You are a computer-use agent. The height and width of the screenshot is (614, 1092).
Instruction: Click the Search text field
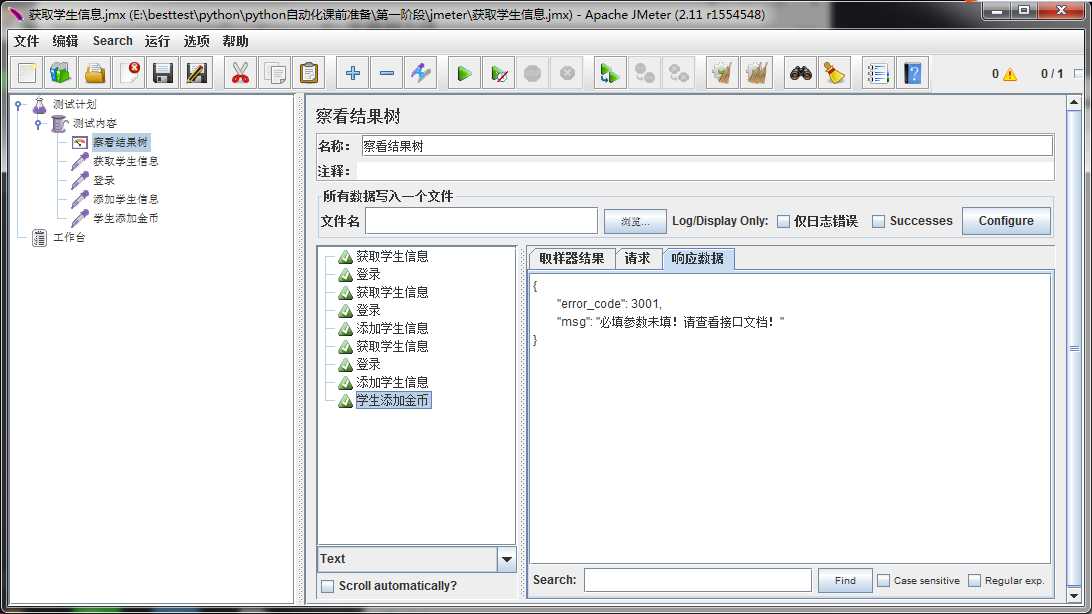[698, 580]
